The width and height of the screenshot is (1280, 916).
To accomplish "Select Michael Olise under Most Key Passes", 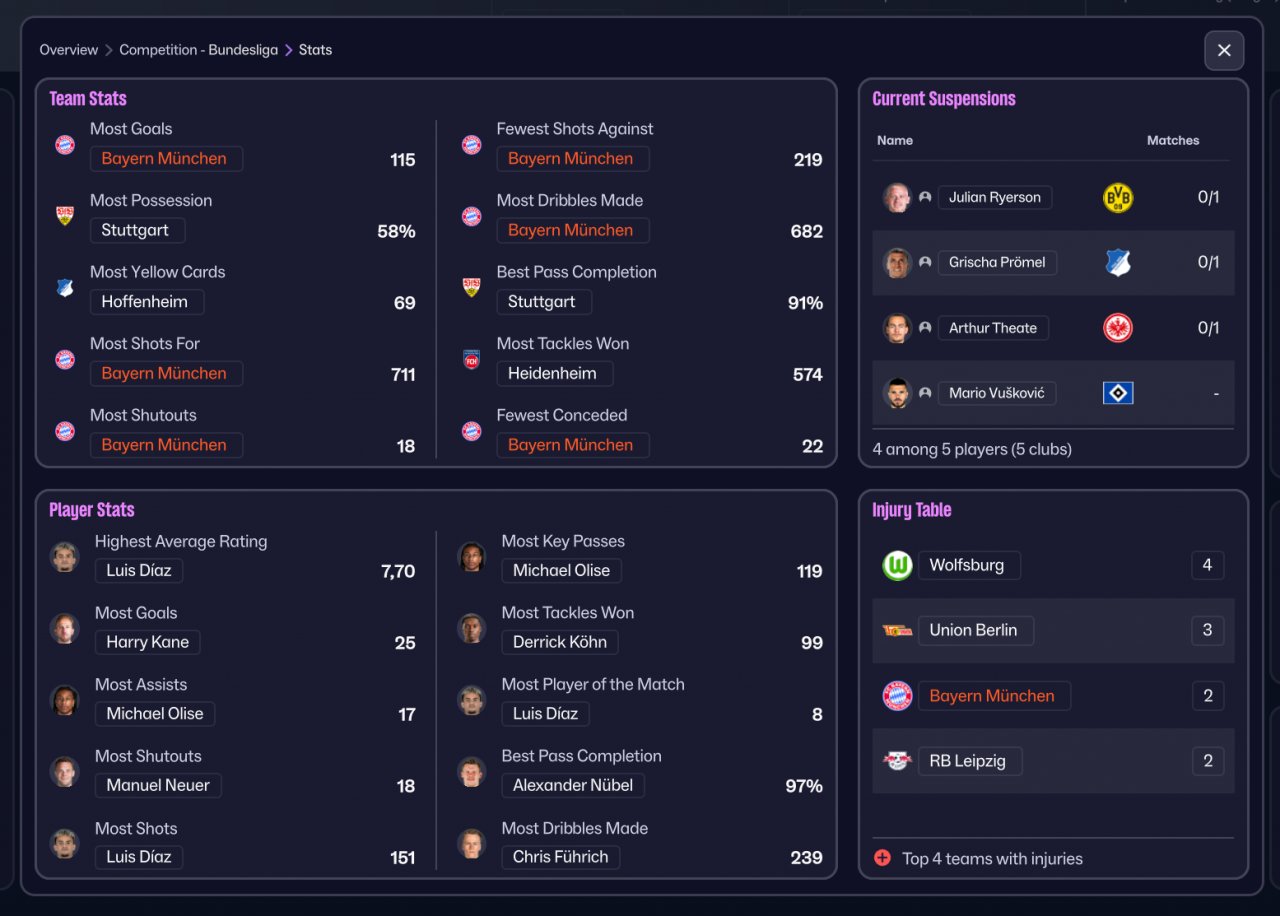I will 561,571.
